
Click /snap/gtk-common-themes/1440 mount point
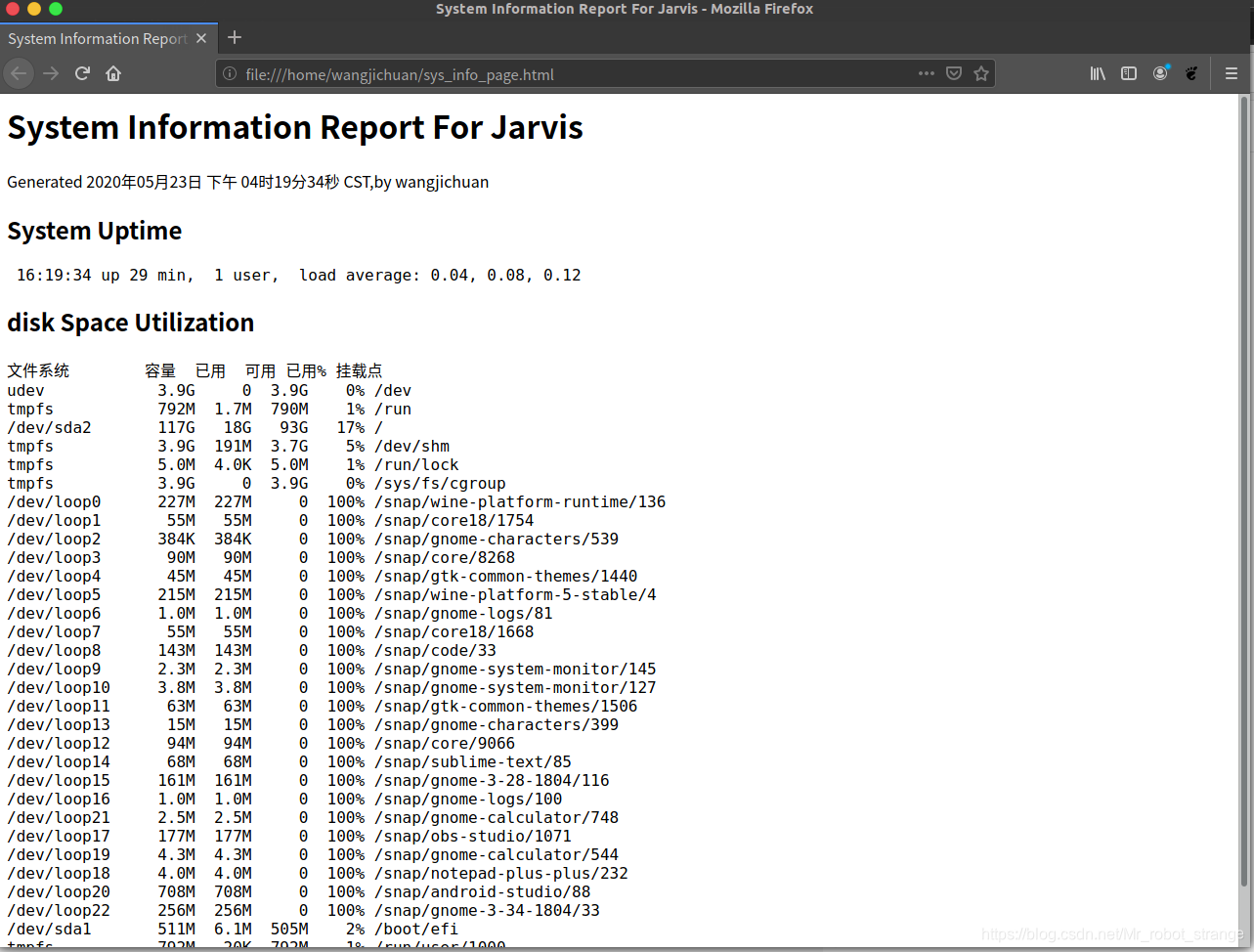[x=506, y=577]
